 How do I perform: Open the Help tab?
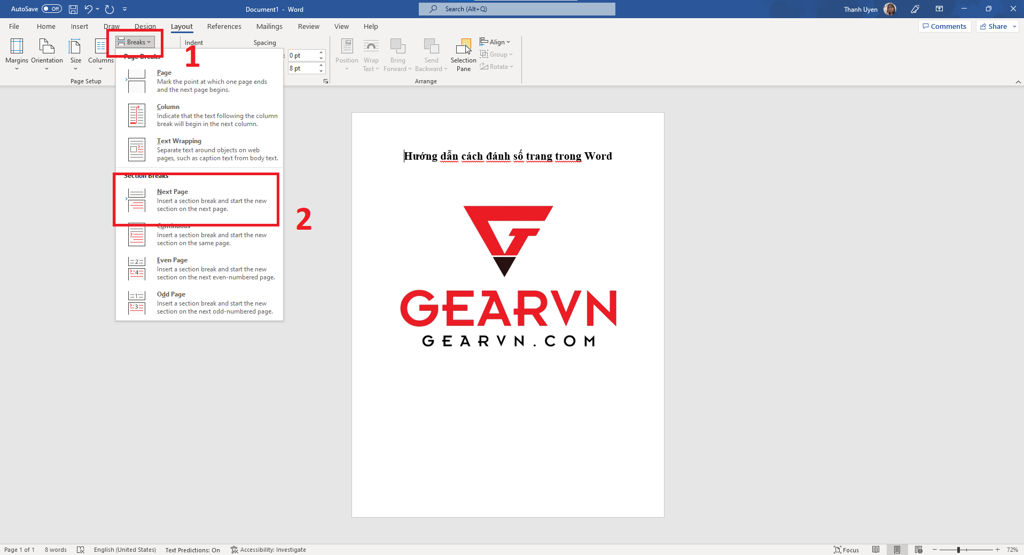tap(370, 27)
